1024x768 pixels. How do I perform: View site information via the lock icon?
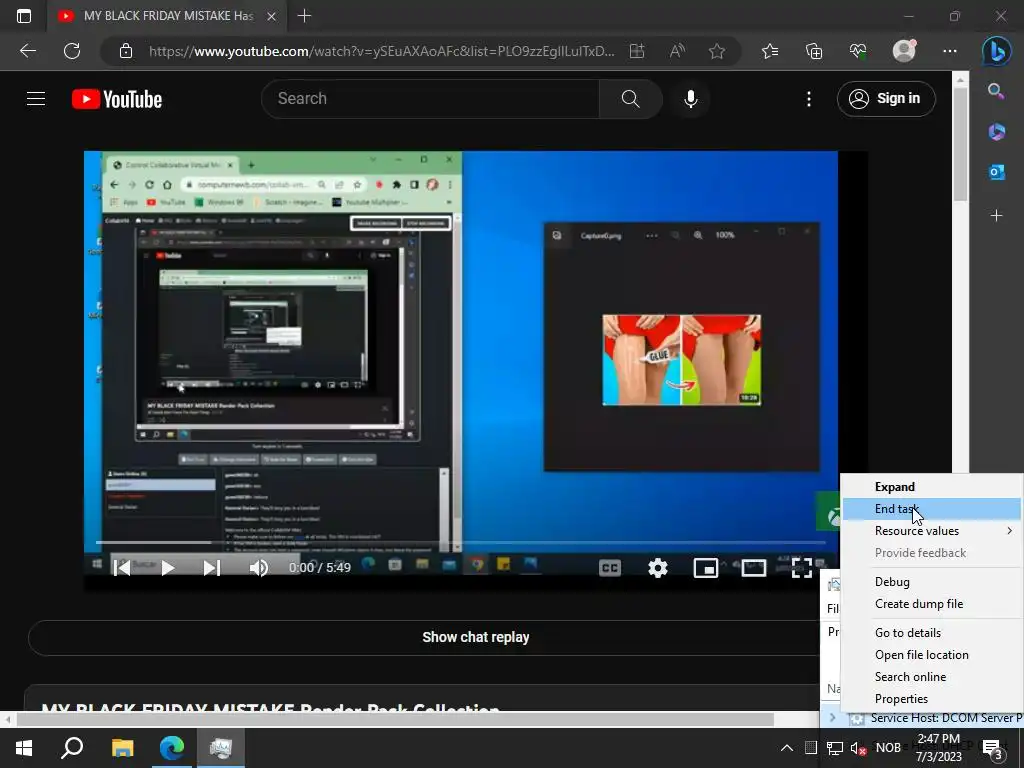tap(126, 51)
